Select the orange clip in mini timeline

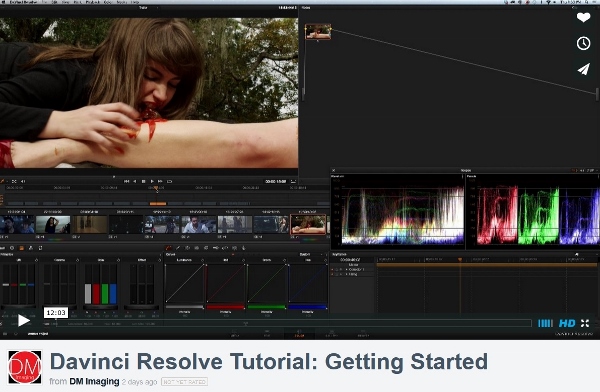click(158, 204)
